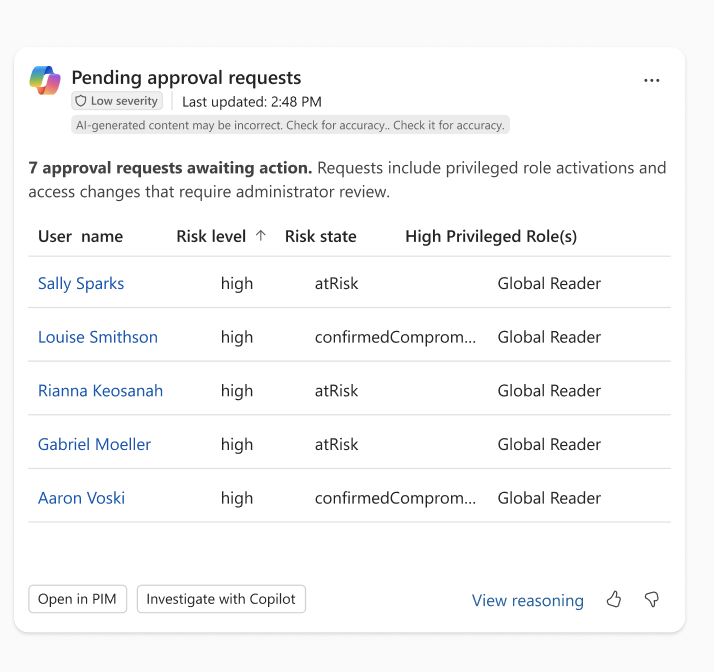Click Louise Smithson's high risk level
714x672 pixels.
(237, 337)
